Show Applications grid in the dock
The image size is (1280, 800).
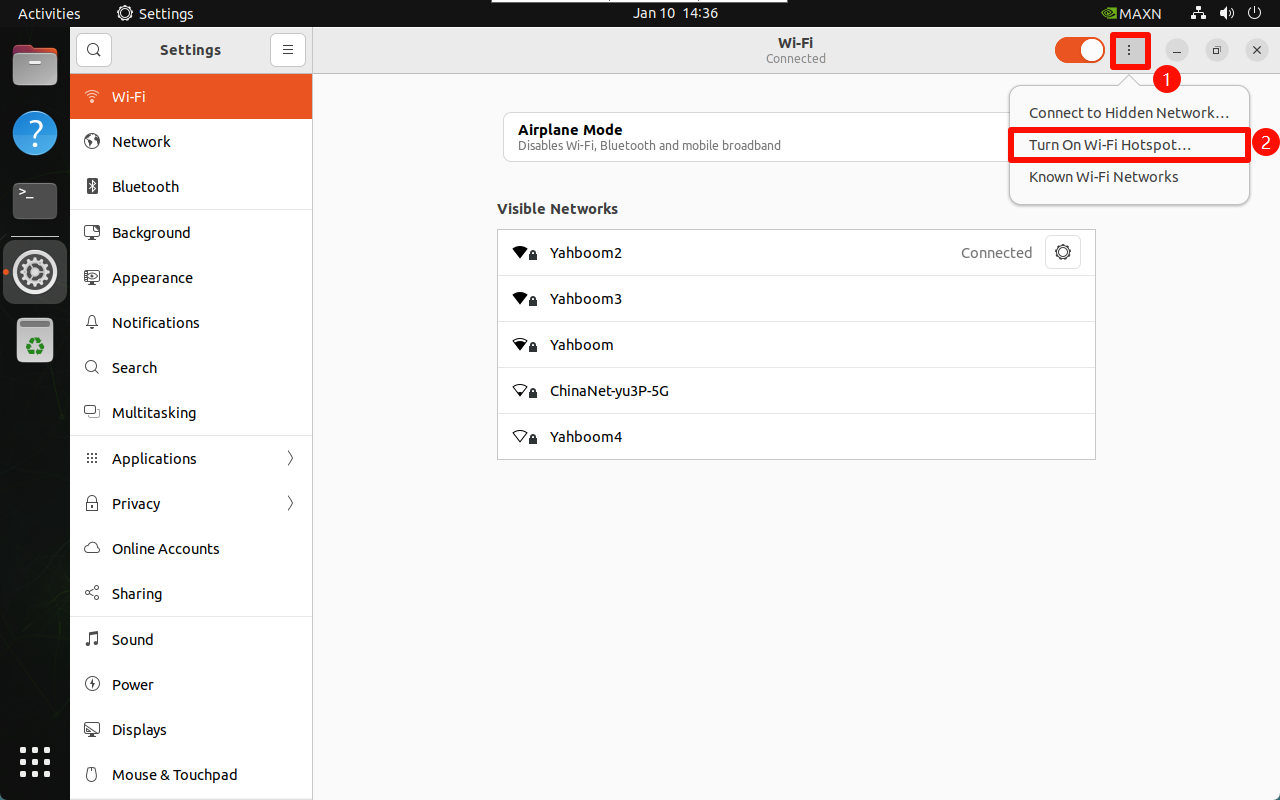pos(35,762)
